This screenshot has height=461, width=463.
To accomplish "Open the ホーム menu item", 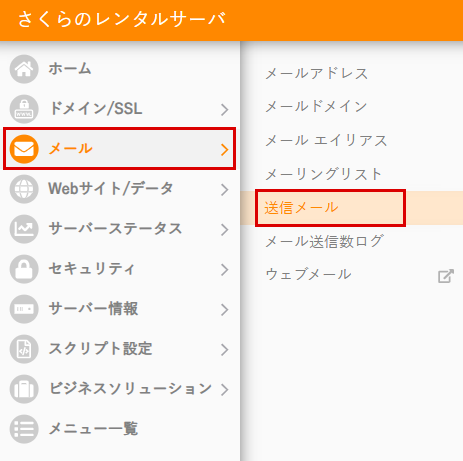I will [70, 69].
